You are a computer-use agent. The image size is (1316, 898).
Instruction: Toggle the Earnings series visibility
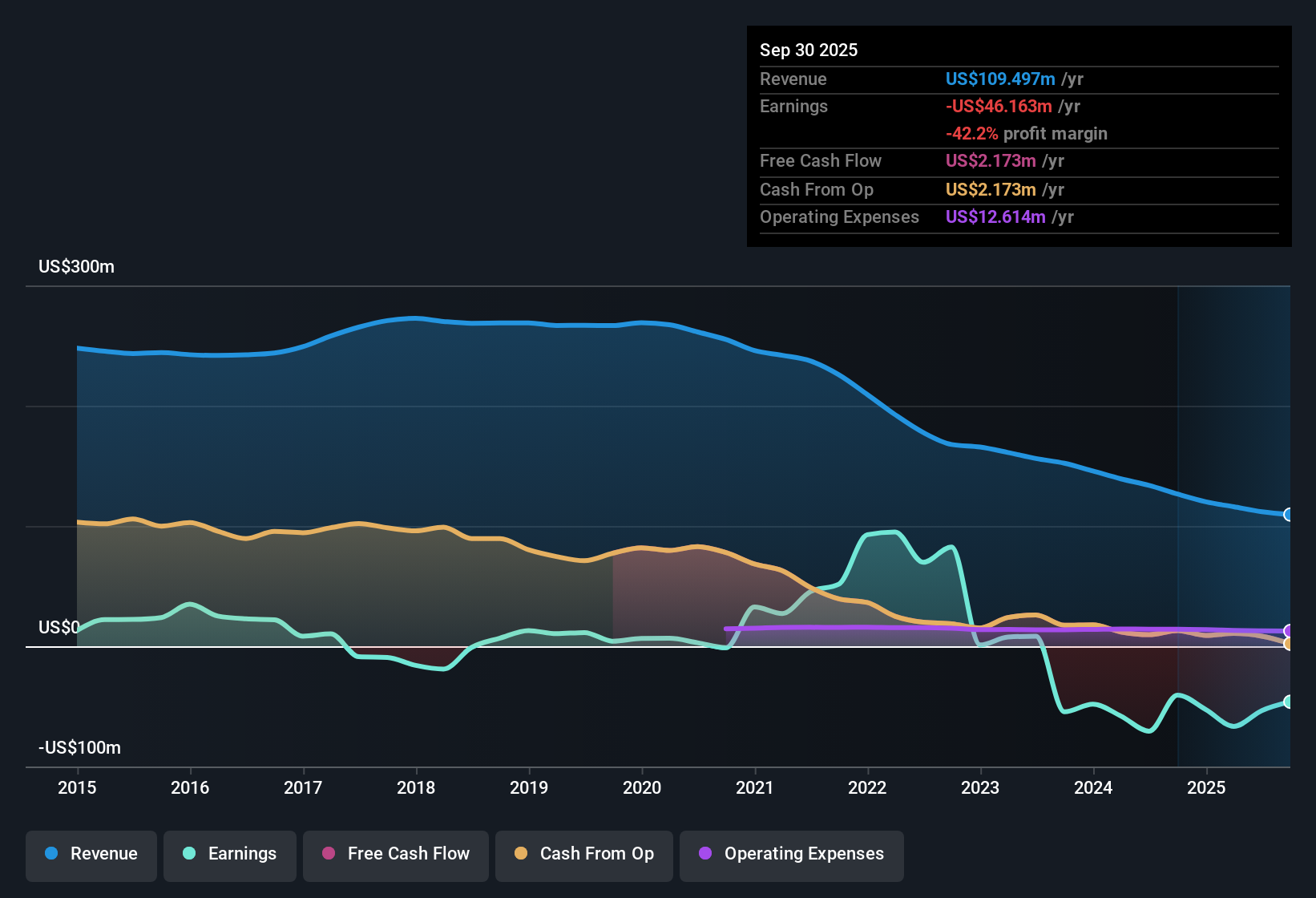230,854
